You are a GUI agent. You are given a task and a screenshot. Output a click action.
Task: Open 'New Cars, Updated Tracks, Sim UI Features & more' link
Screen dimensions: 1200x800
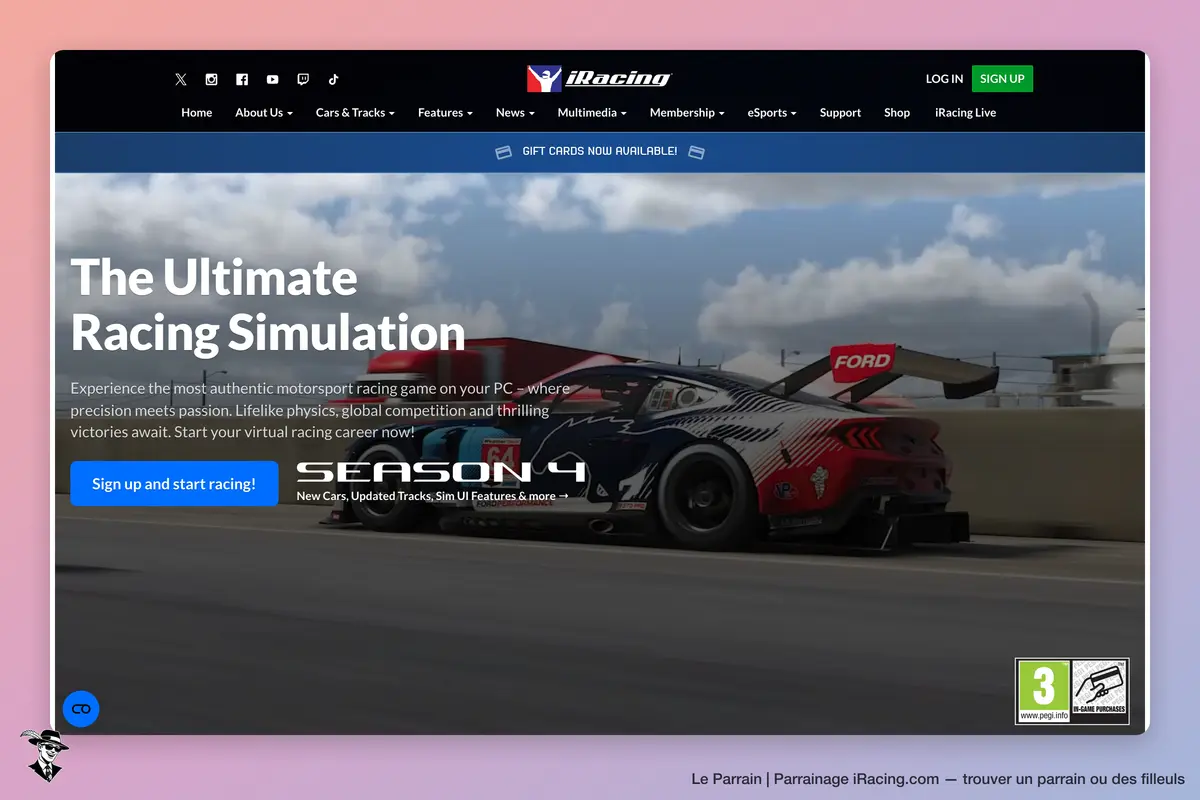pos(432,496)
